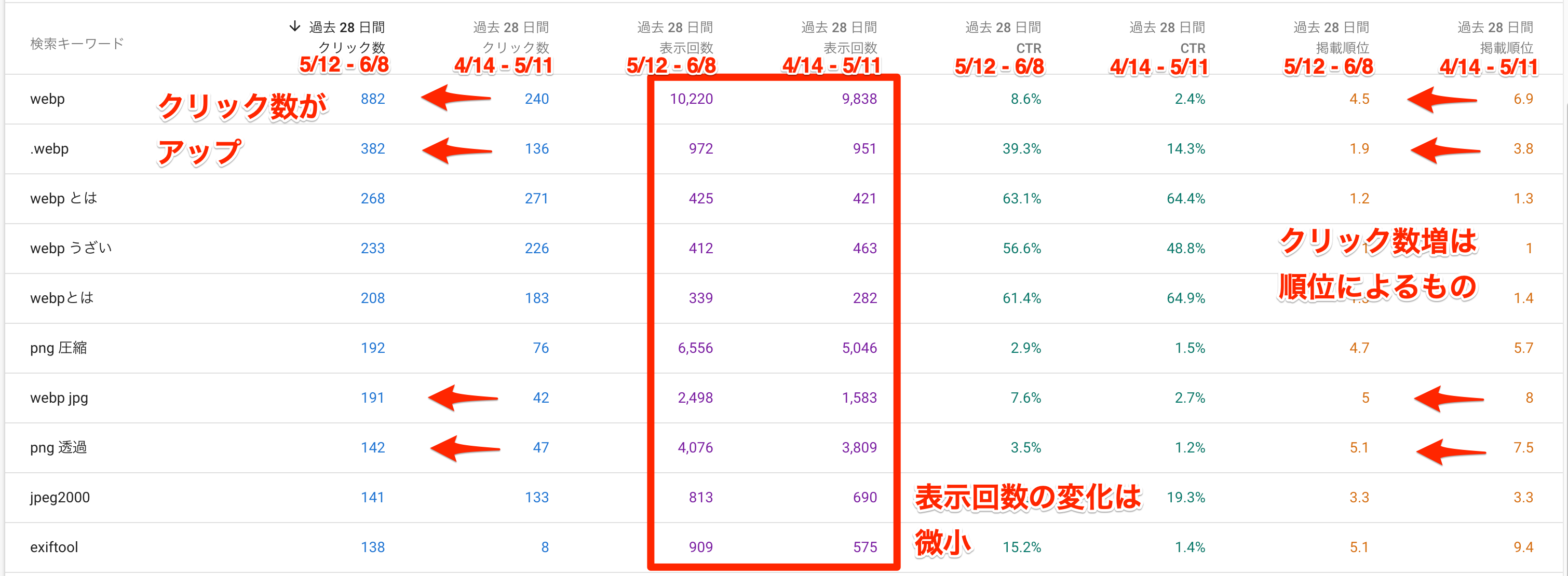The width and height of the screenshot is (1568, 576).
Task: Click the CTR value 63.1%
Action: point(1021,199)
